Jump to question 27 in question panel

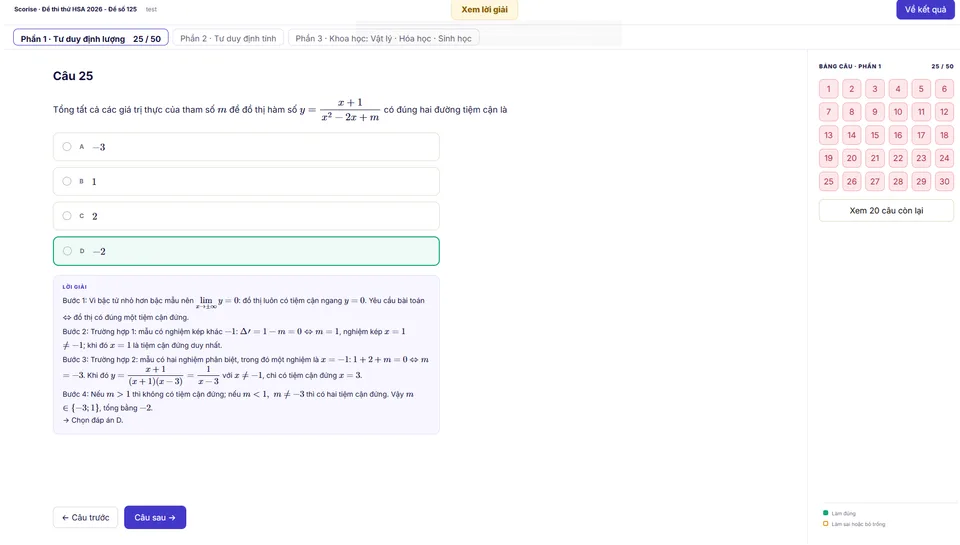click(x=875, y=181)
